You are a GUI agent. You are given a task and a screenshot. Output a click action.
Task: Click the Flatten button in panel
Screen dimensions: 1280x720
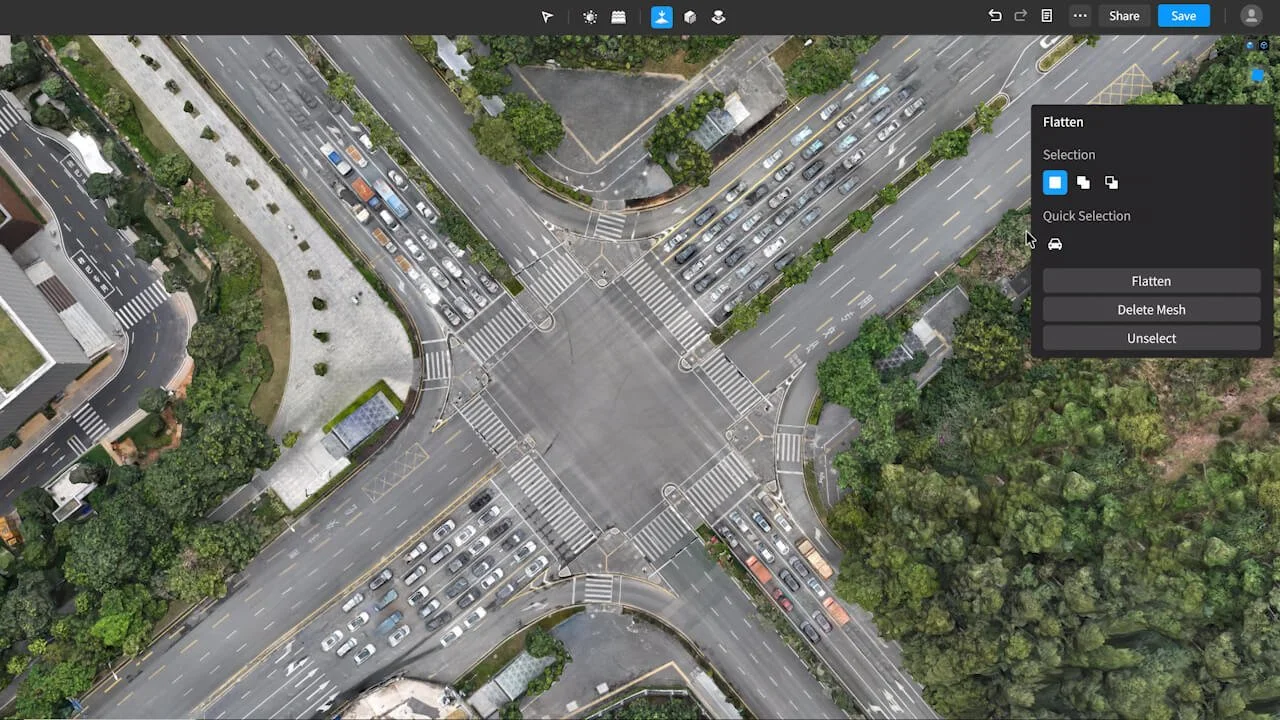click(x=1151, y=281)
